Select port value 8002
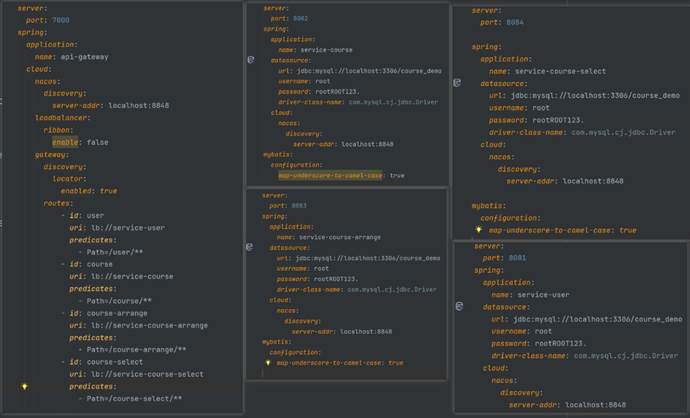 [301, 18]
